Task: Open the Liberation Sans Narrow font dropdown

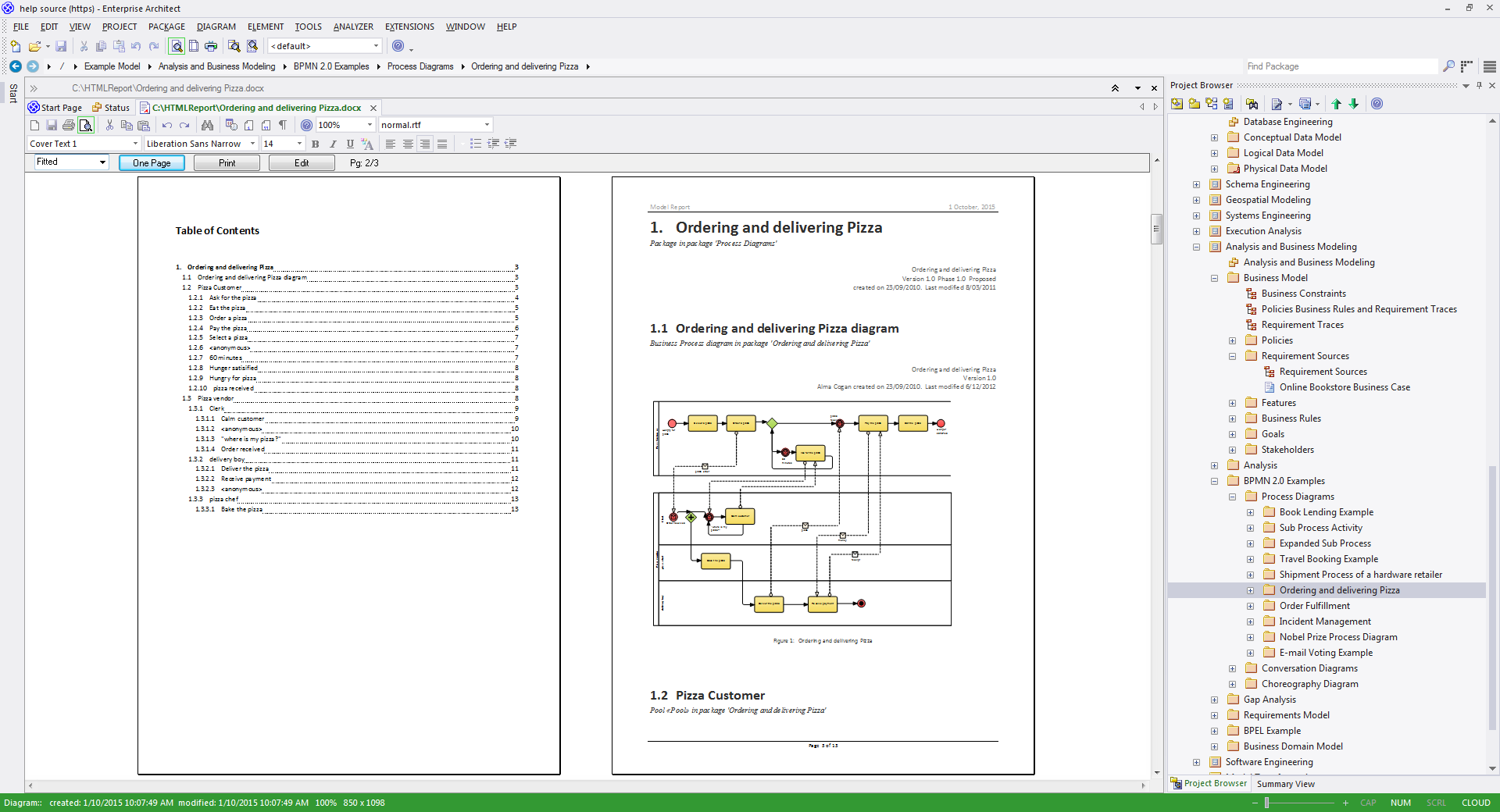Action: [x=252, y=144]
